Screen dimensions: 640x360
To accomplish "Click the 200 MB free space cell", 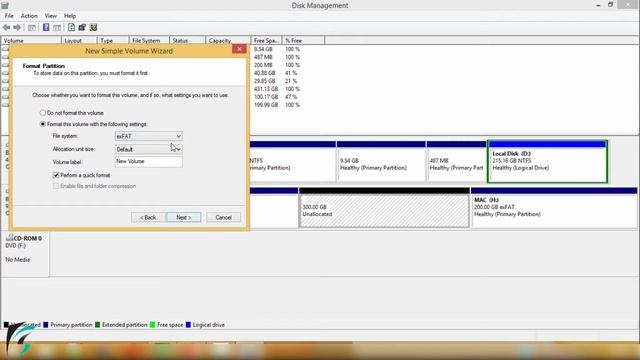I will [263, 65].
